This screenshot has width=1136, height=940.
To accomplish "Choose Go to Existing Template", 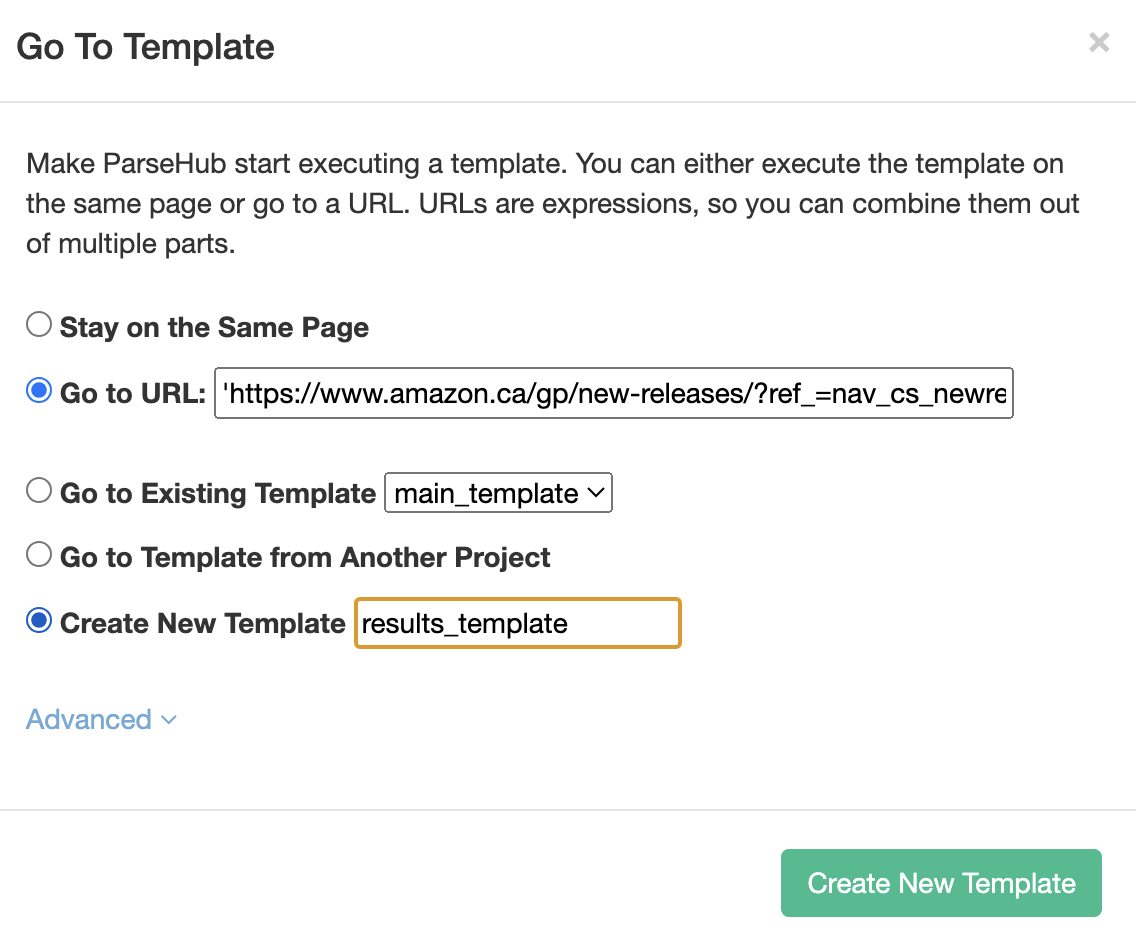I will pos(38,489).
